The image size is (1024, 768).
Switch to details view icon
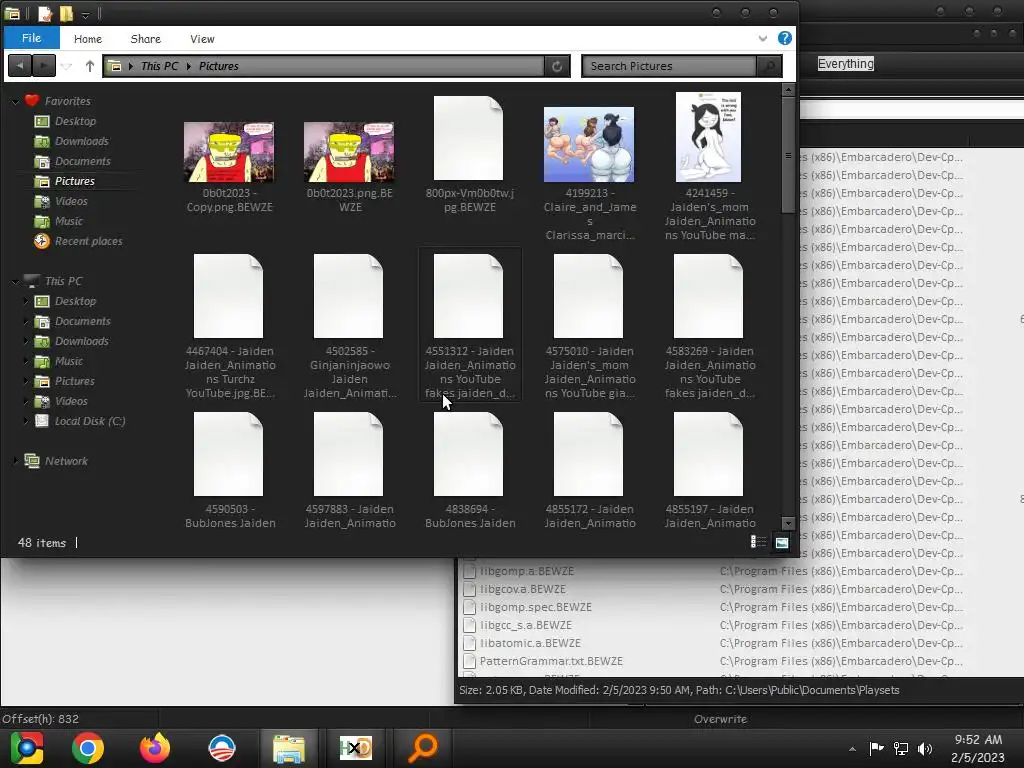(x=758, y=542)
